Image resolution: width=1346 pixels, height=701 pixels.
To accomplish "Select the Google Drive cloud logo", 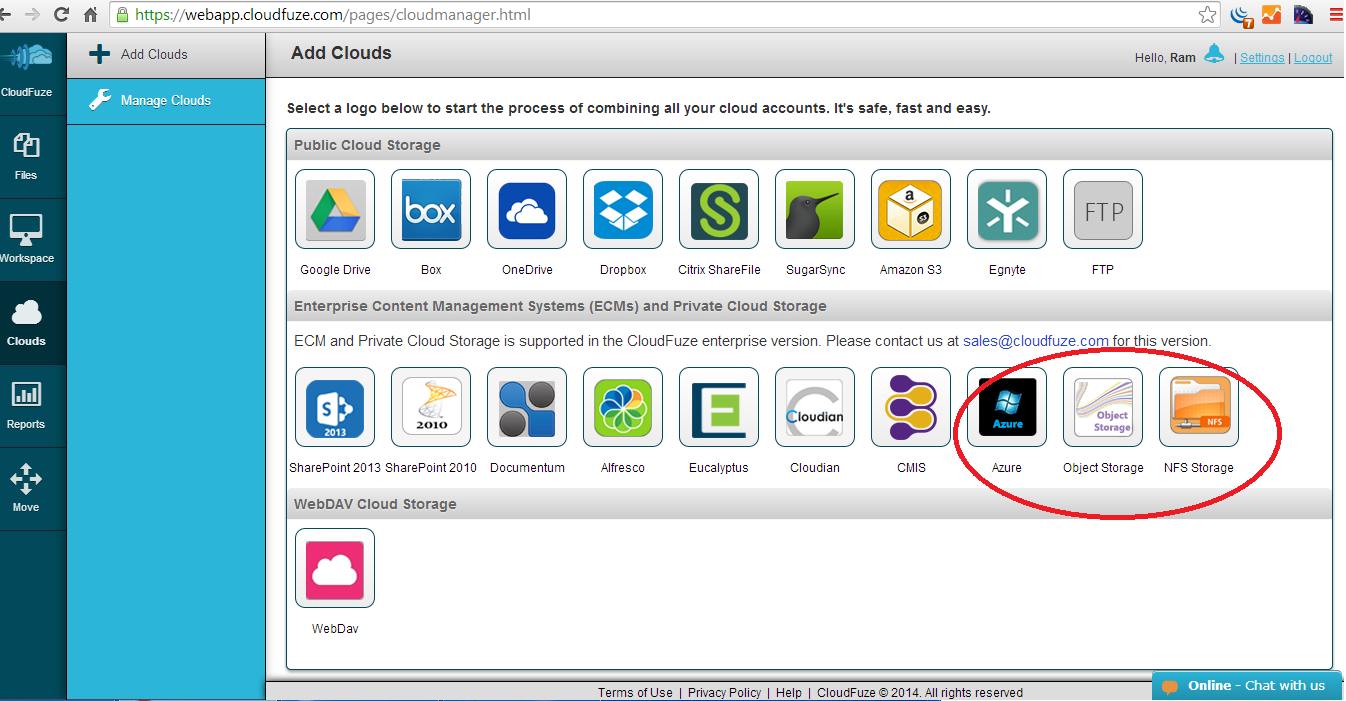I will [x=335, y=209].
